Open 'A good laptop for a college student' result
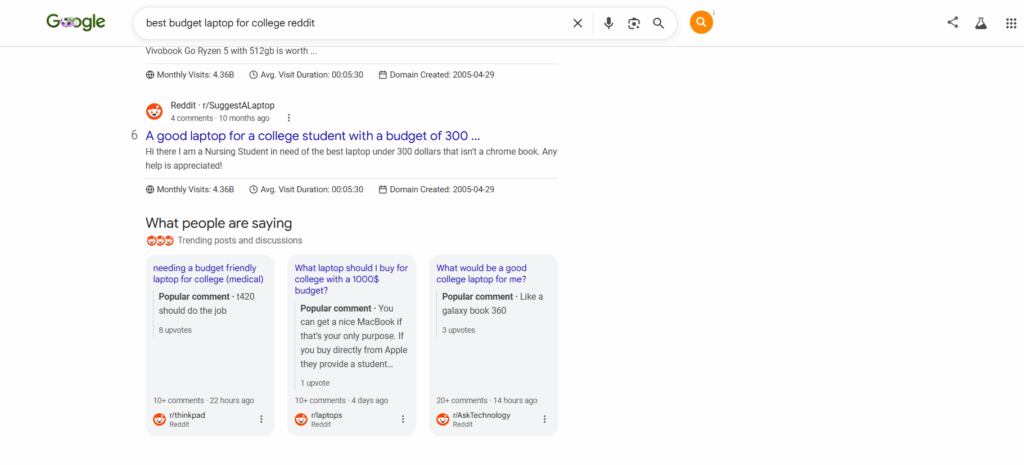 (313, 136)
